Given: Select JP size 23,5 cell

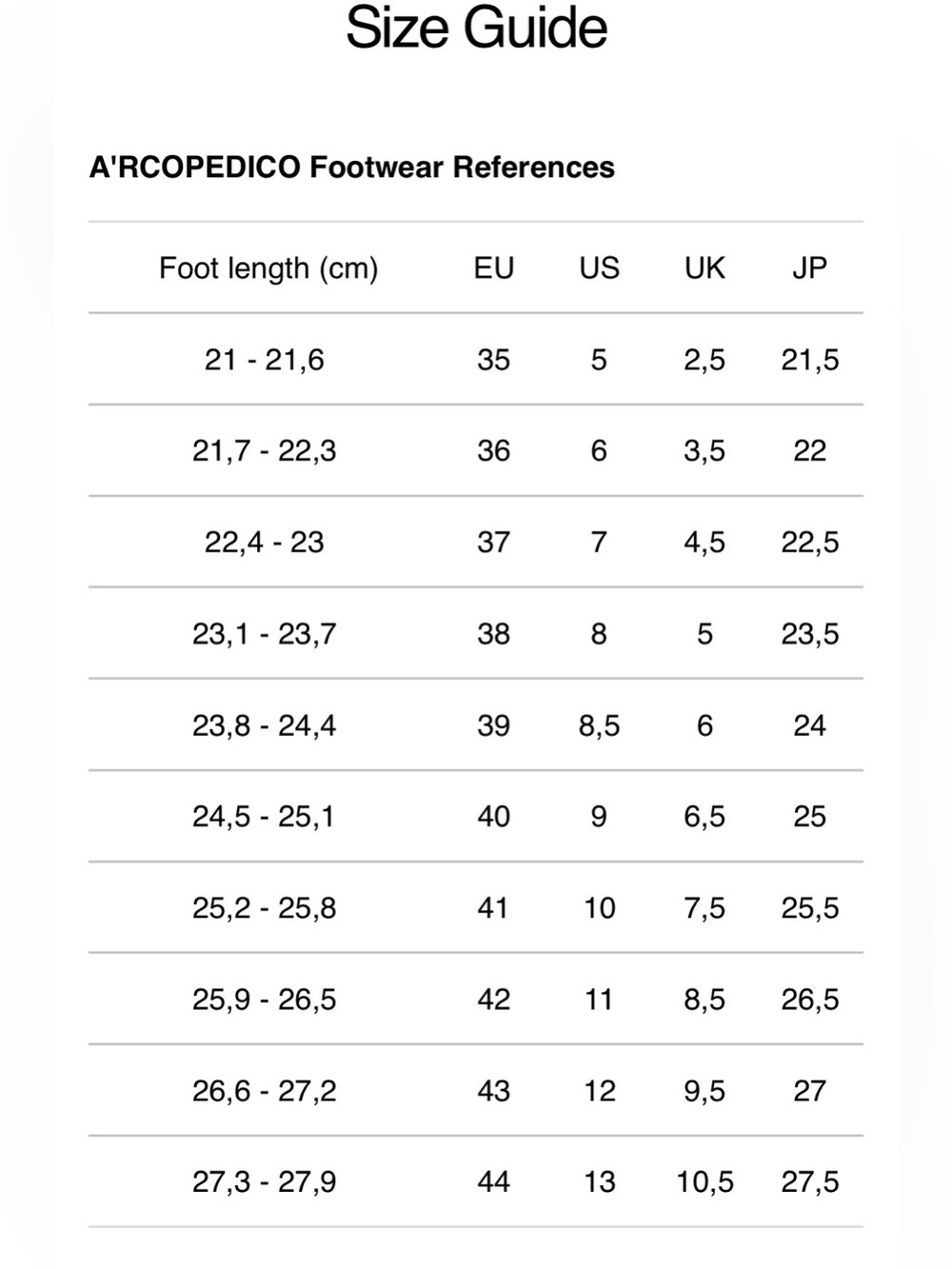Looking at the screenshot, I should point(810,634).
